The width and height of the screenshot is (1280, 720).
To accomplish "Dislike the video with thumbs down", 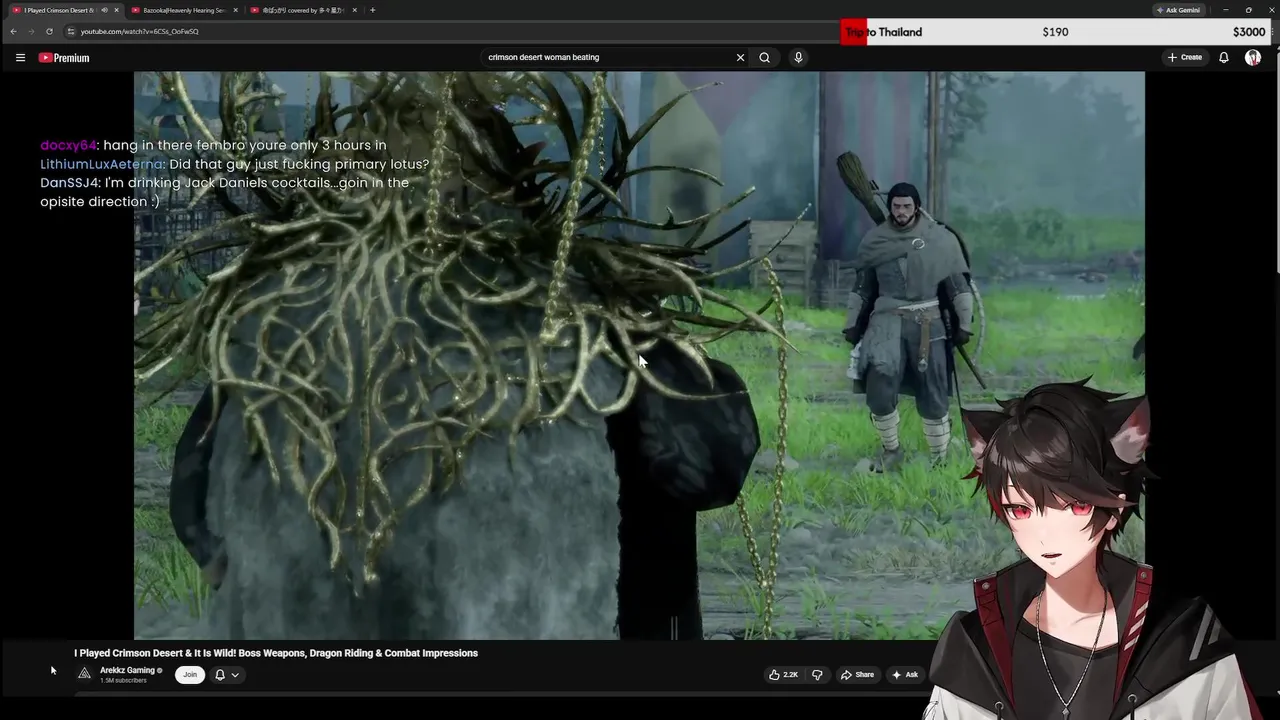I will click(817, 675).
